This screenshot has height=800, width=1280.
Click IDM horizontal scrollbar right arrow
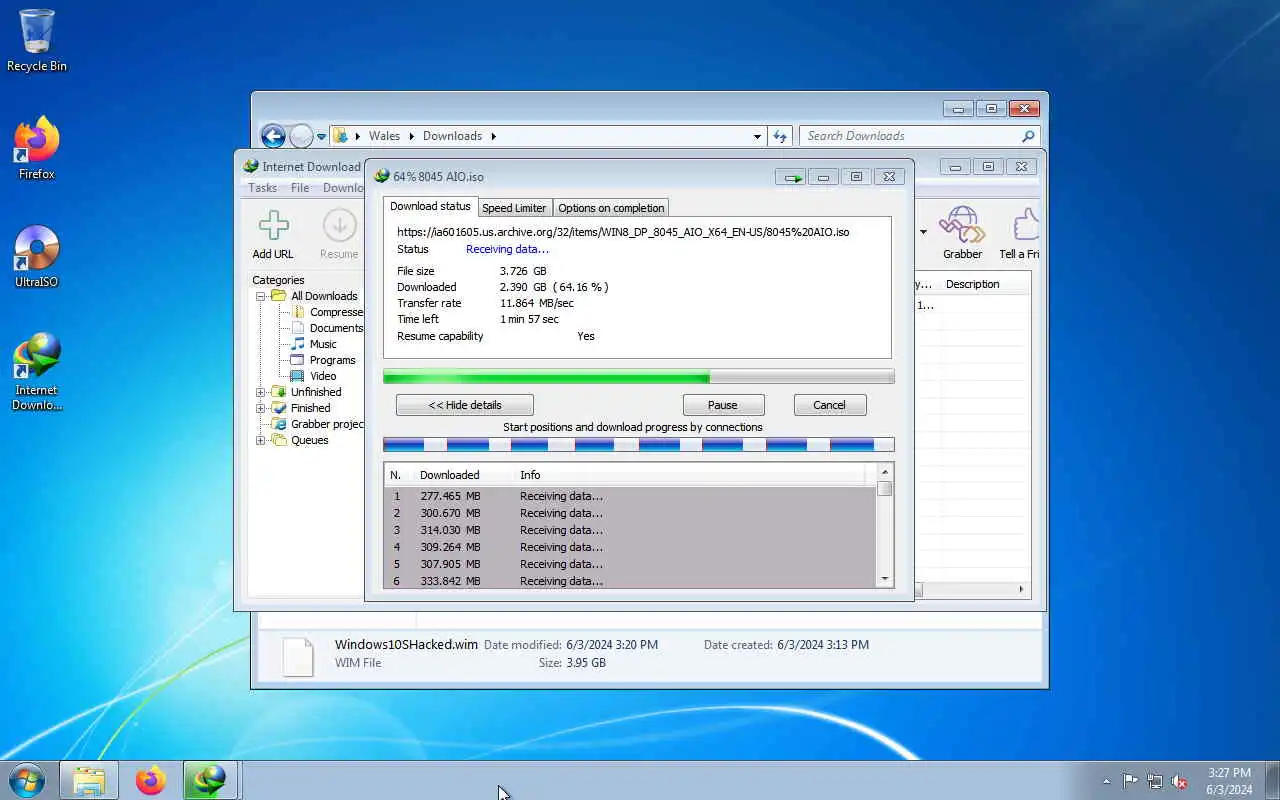click(x=1022, y=590)
